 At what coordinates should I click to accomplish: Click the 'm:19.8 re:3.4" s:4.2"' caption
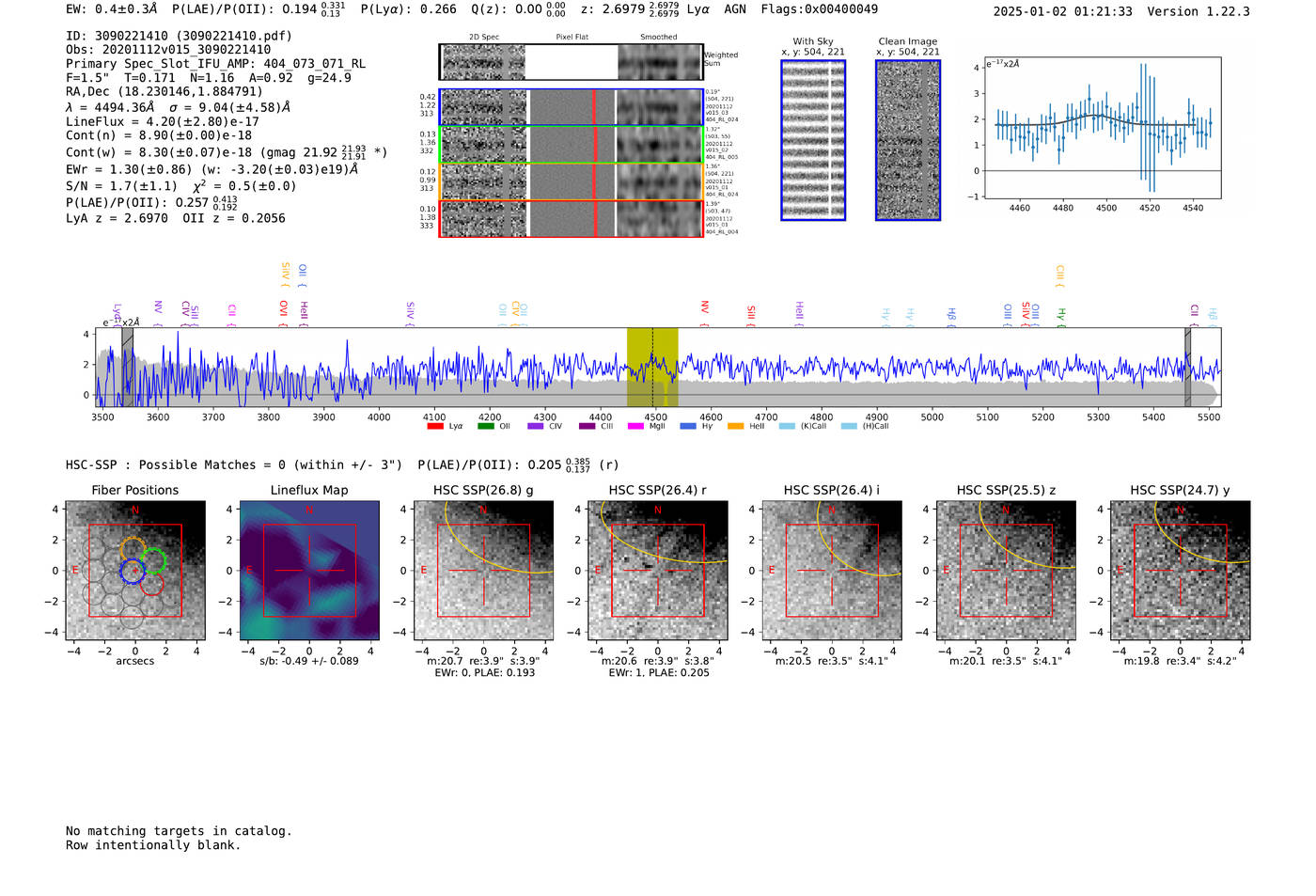point(1180,661)
